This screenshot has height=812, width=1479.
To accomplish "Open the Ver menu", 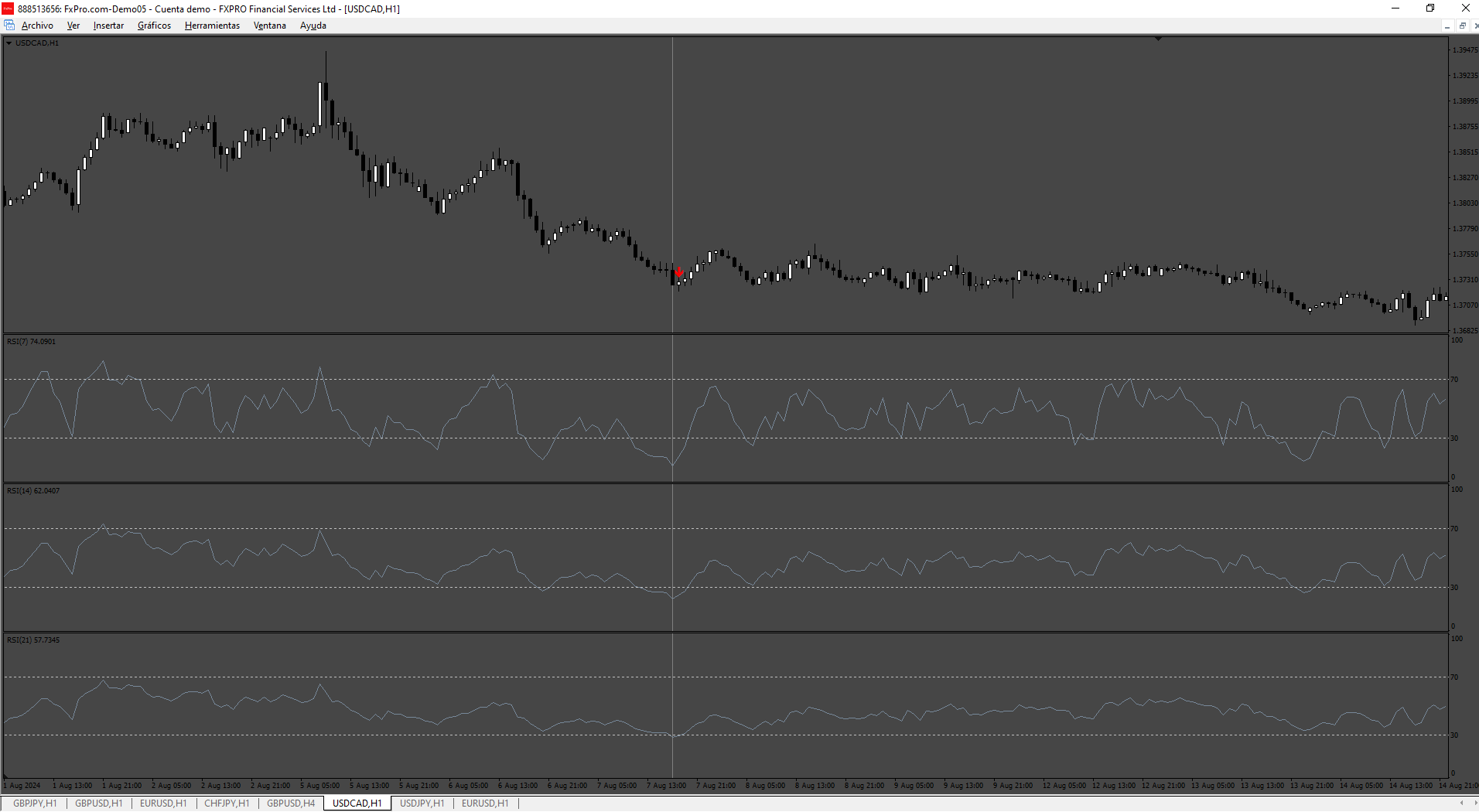I will coord(73,26).
